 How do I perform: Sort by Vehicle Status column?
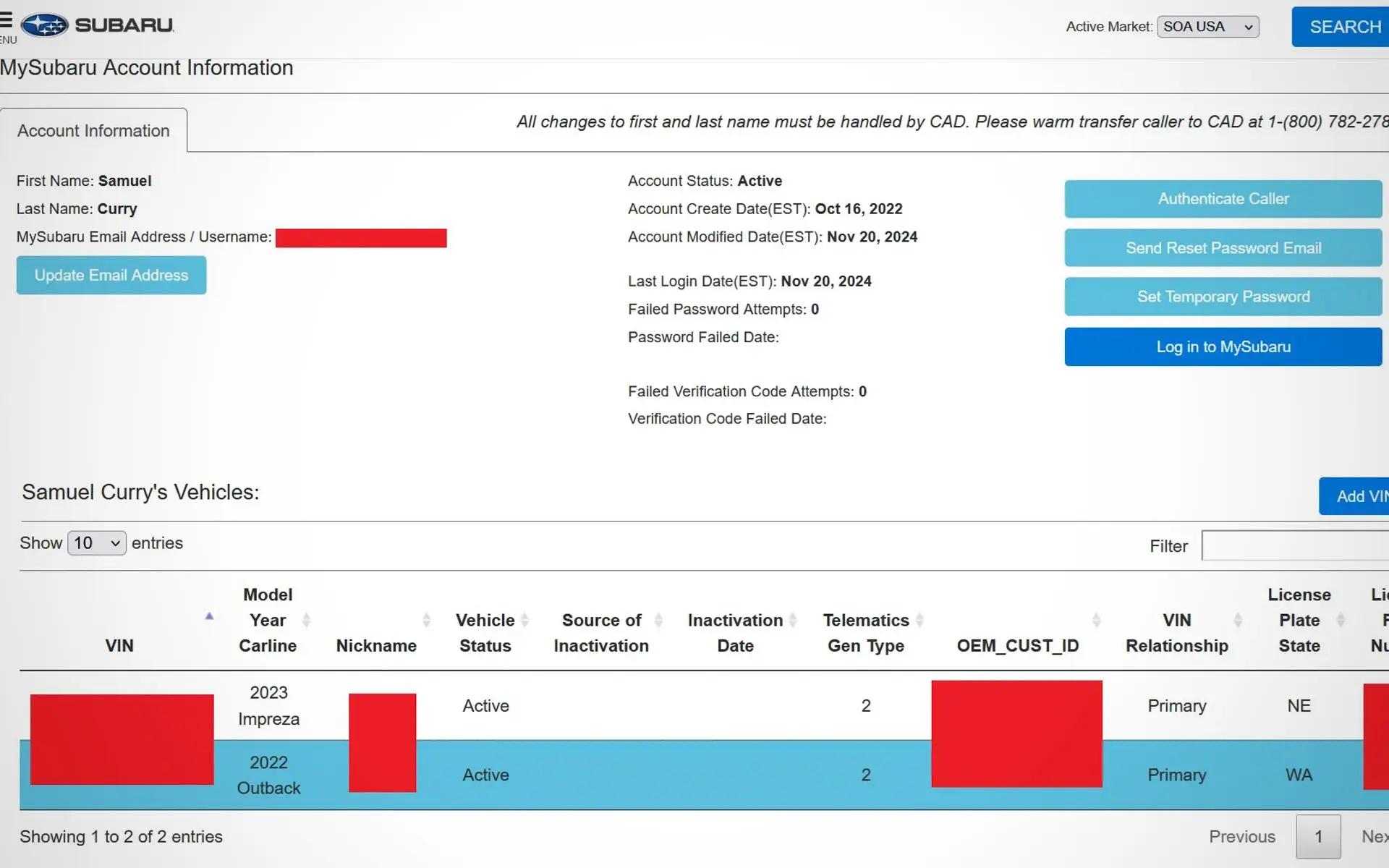pyautogui.click(x=525, y=620)
